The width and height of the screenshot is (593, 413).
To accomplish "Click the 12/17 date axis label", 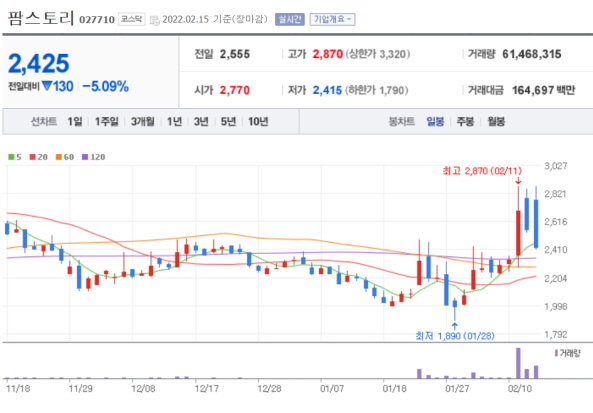I will (206, 388).
